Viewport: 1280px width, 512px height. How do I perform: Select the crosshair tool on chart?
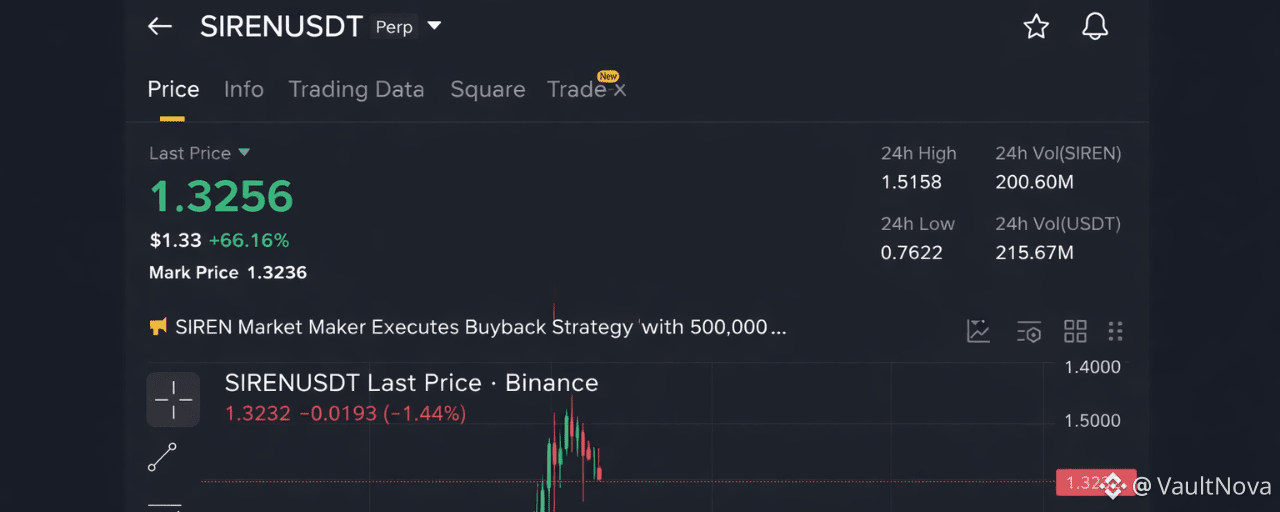[x=173, y=399]
